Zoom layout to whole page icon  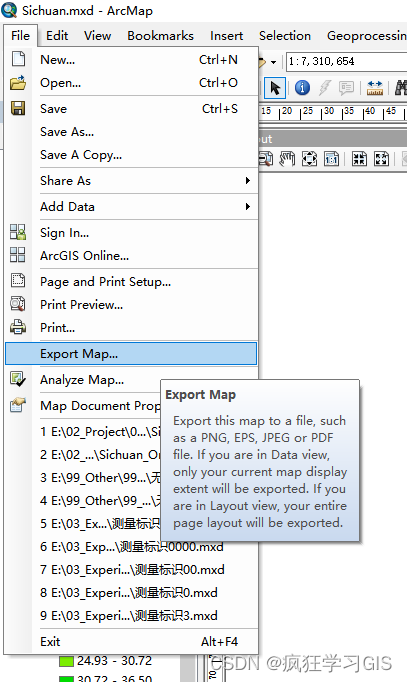[309, 159]
